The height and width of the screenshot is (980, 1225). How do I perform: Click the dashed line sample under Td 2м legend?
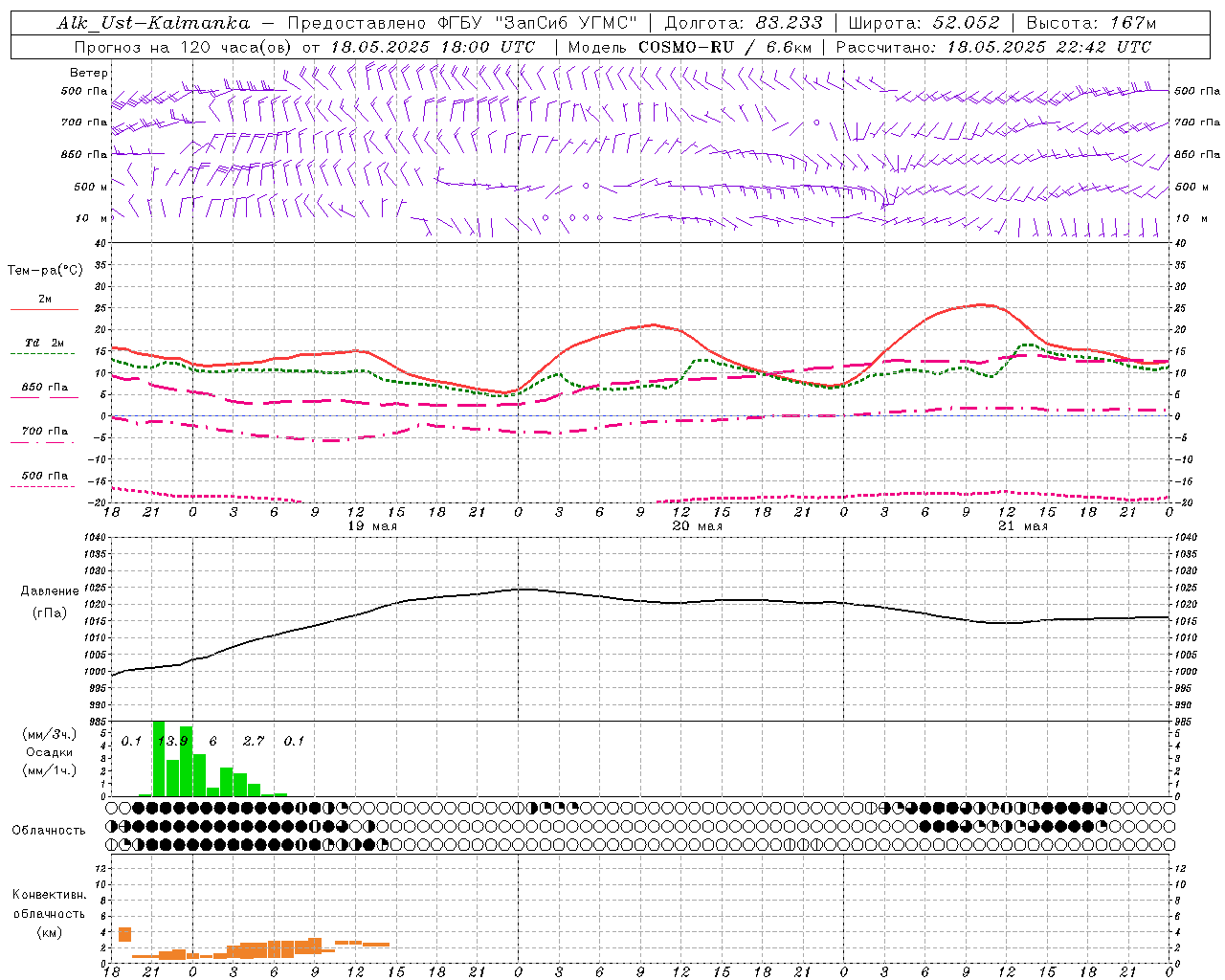click(44, 354)
